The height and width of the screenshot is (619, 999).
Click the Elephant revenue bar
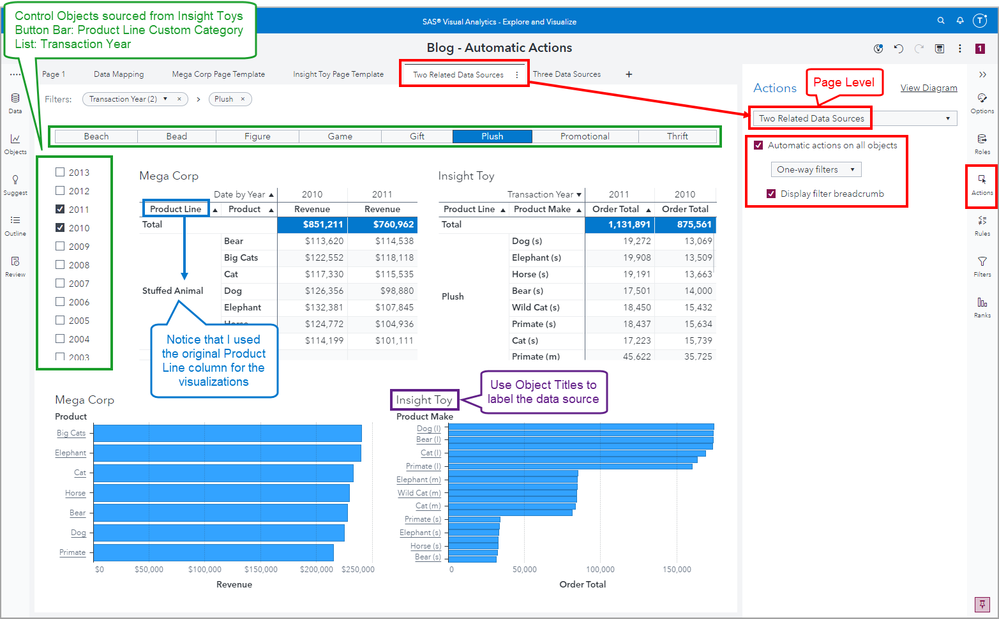pos(227,453)
